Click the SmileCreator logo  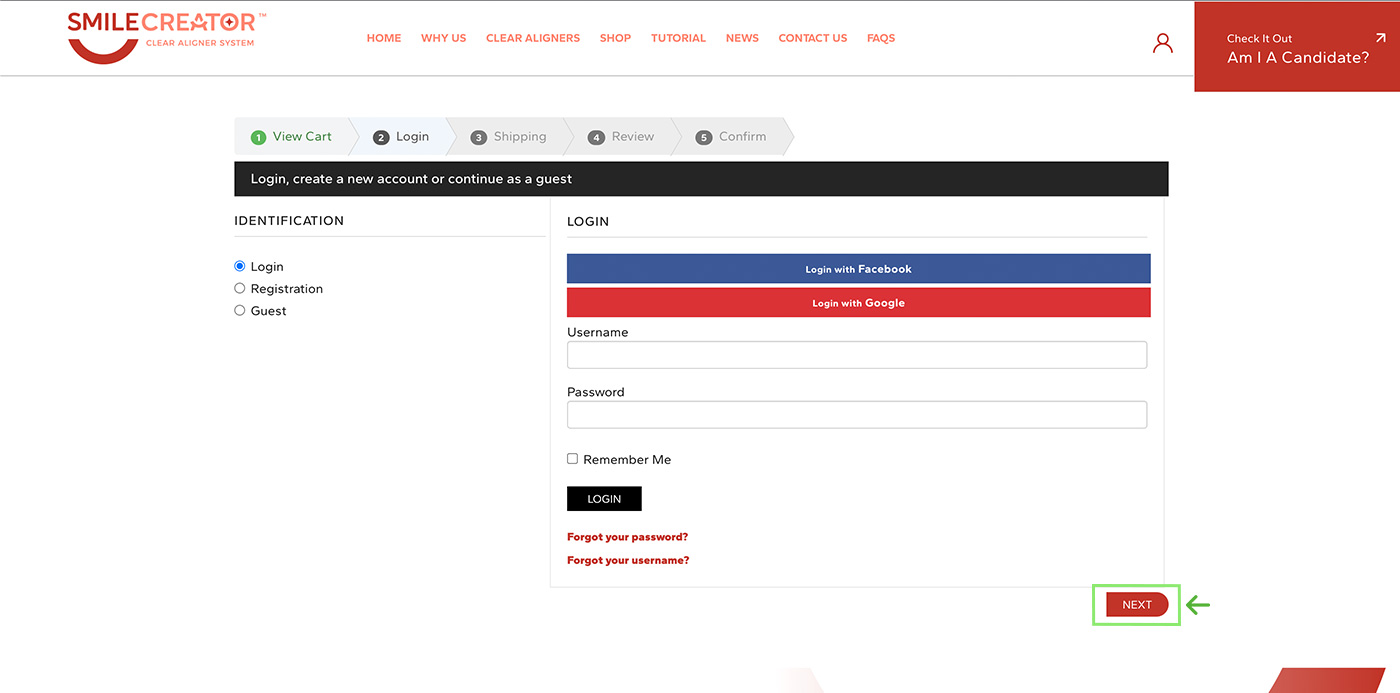click(166, 37)
